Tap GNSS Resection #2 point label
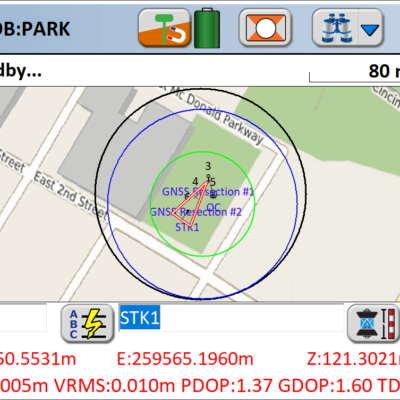The width and height of the screenshot is (400, 400). 196,212
